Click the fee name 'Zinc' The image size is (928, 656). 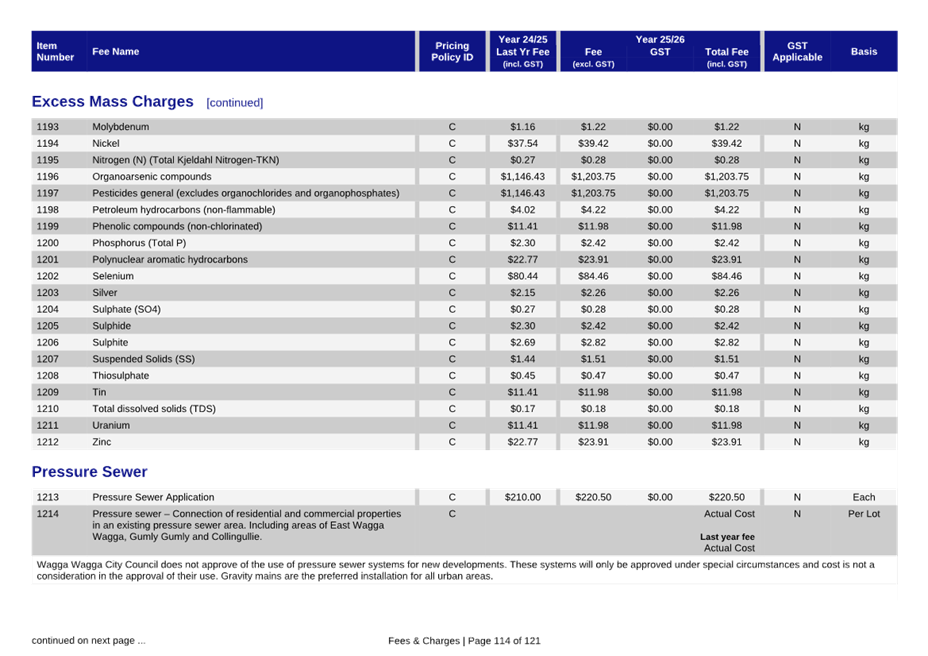102,442
